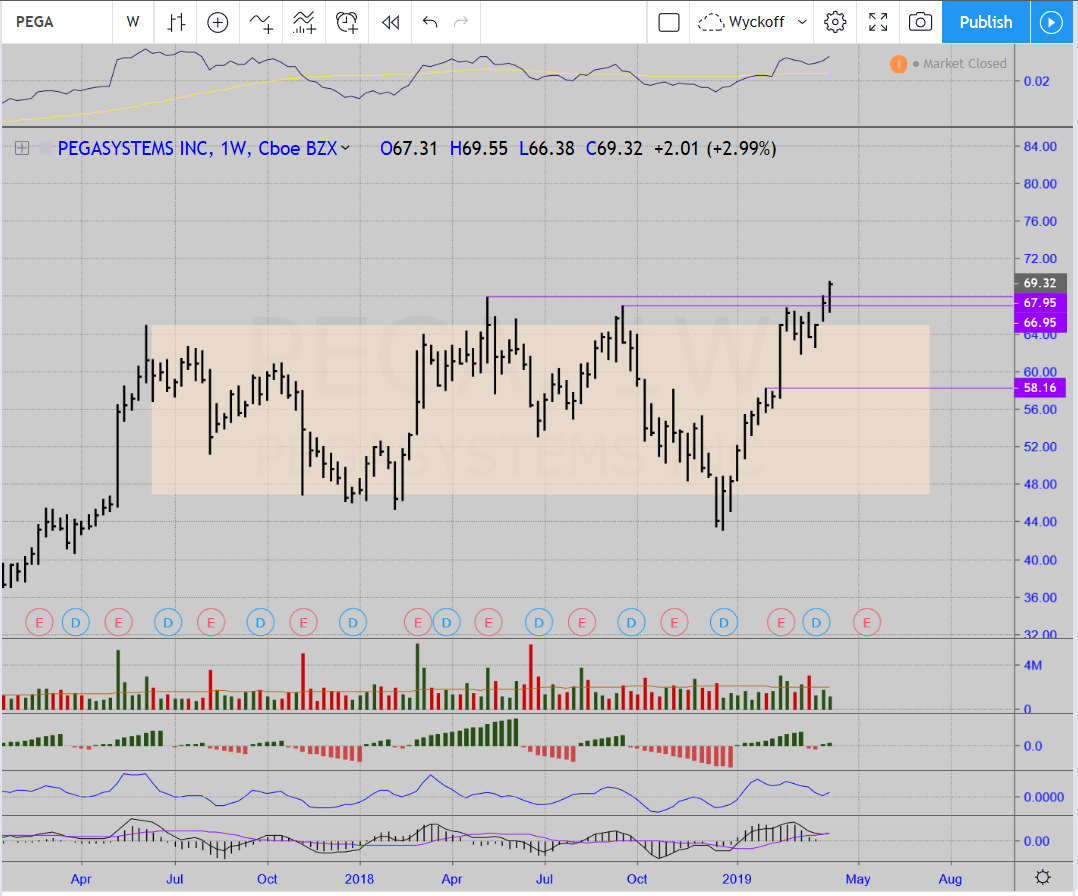Screen dimensions: 1078x896
Task: Click the Compare or add symbol icon
Action: [x=218, y=22]
